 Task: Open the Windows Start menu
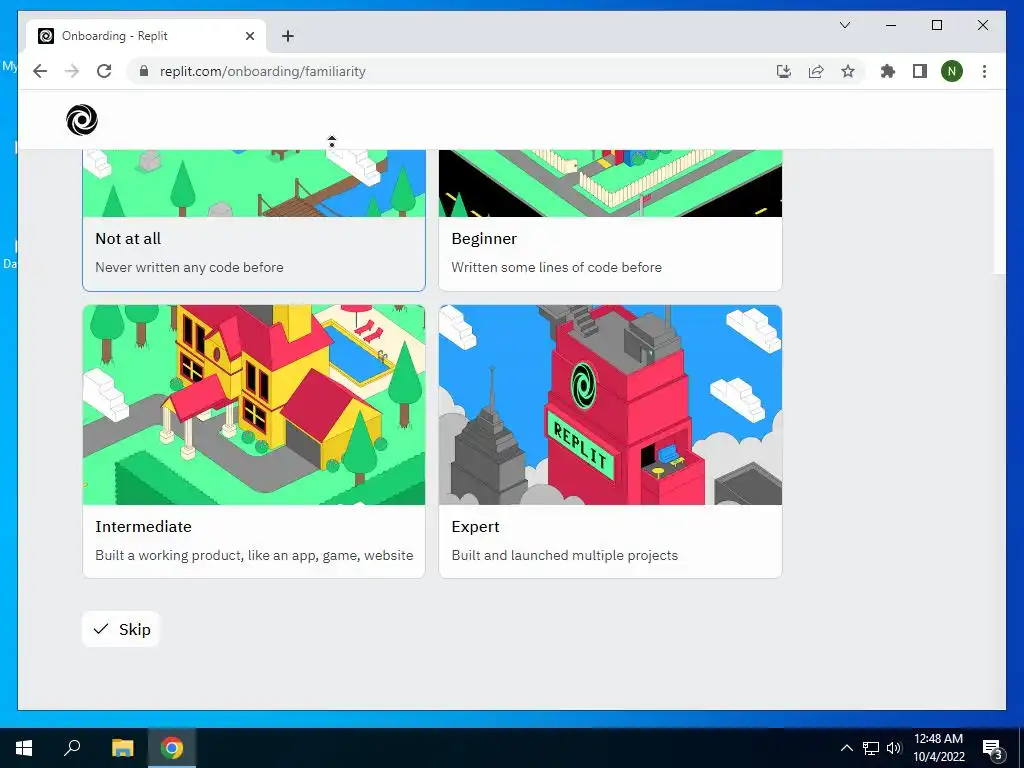(x=24, y=748)
